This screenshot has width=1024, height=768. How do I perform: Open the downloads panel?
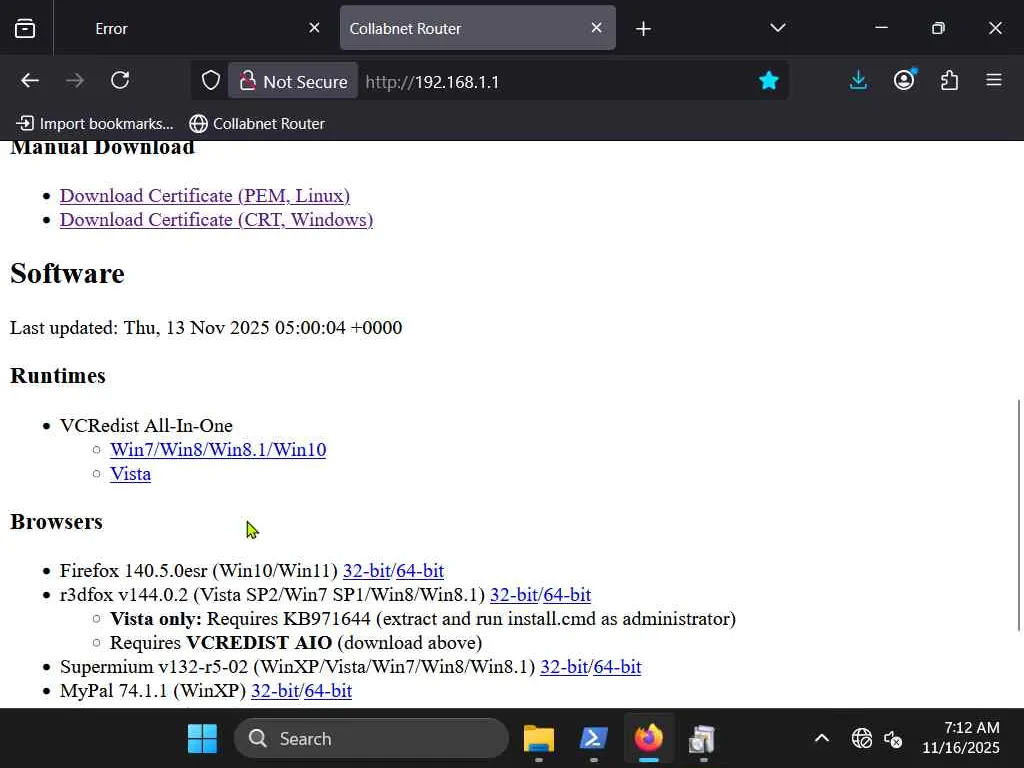pos(858,80)
